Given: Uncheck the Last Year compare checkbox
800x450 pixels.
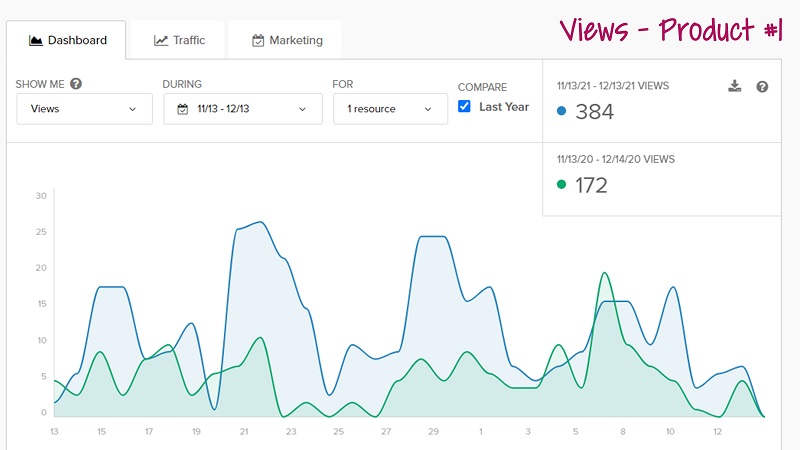Looking at the screenshot, I should tap(464, 106).
